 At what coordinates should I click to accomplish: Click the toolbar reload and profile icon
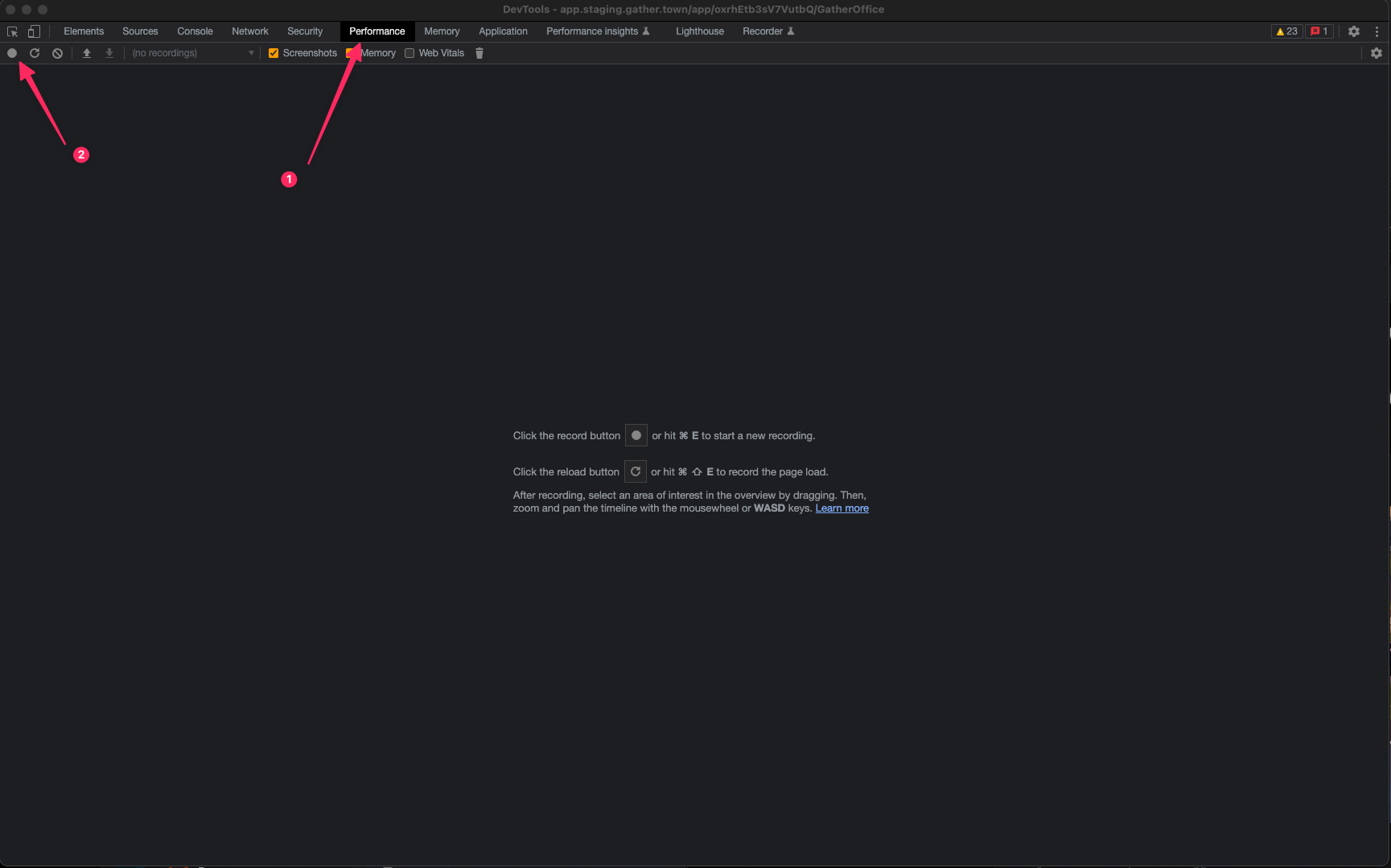(x=35, y=53)
